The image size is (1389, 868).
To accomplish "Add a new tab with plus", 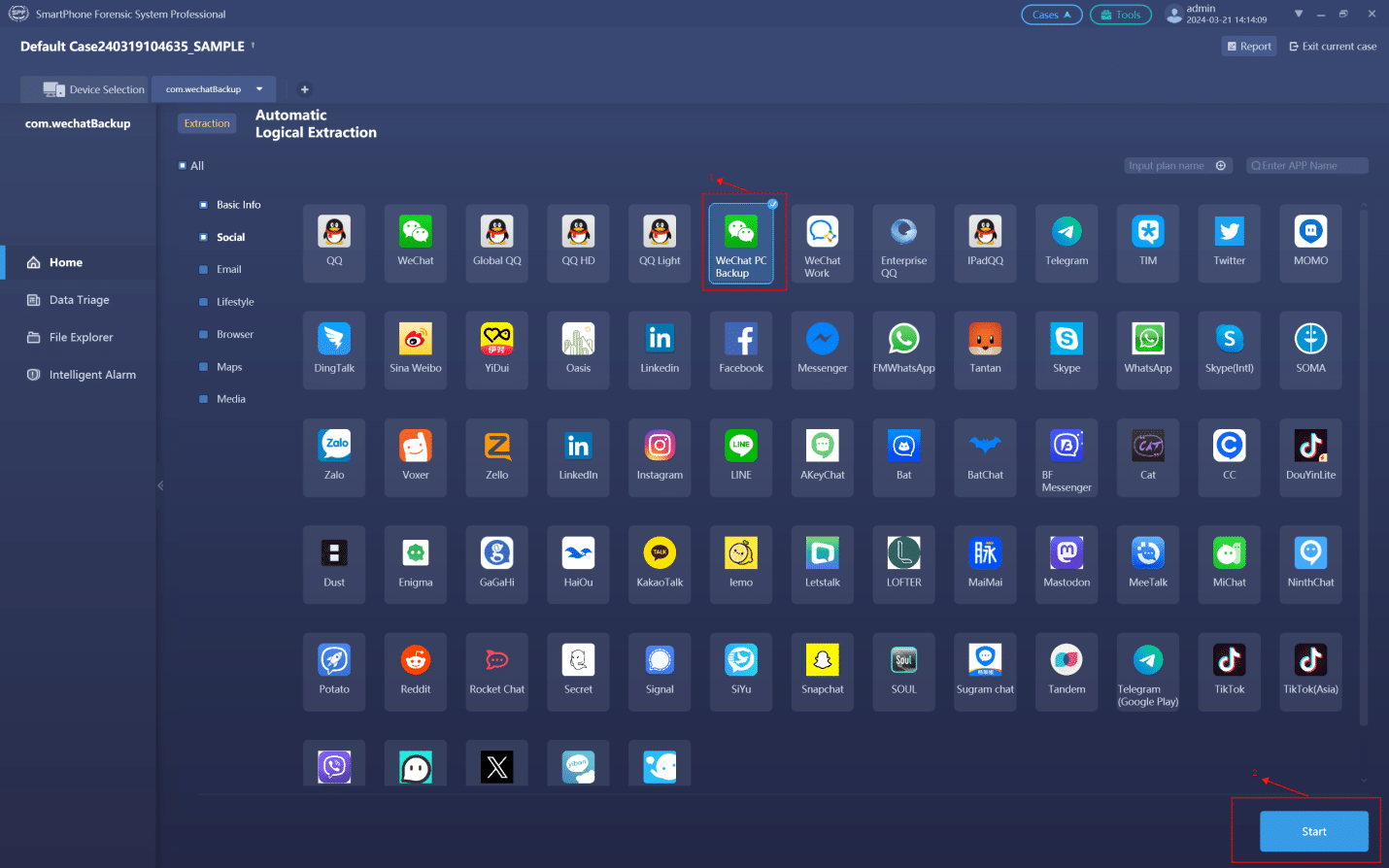I will point(305,89).
